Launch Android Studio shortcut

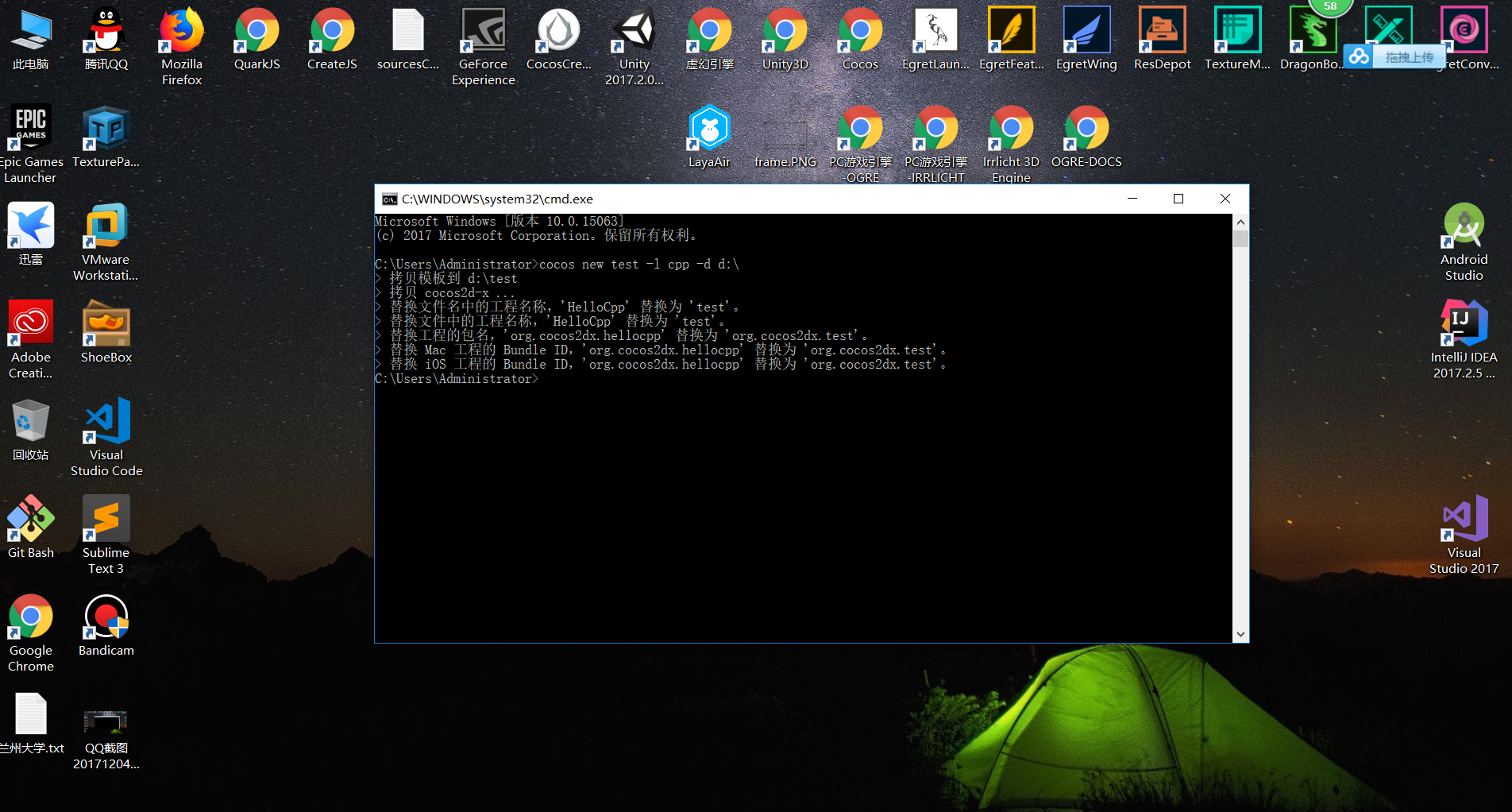tap(1464, 242)
